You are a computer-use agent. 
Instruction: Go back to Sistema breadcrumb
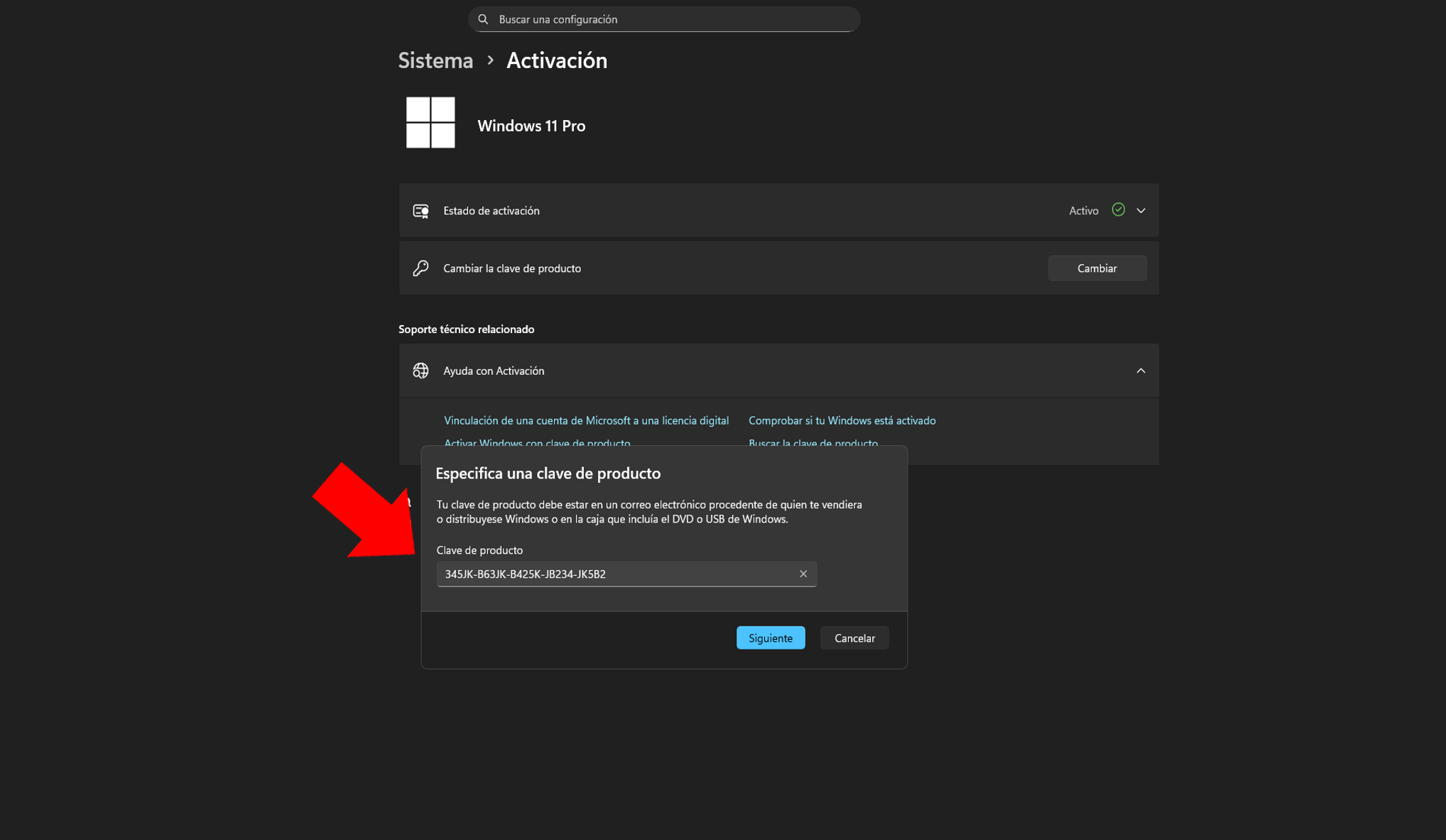(435, 60)
